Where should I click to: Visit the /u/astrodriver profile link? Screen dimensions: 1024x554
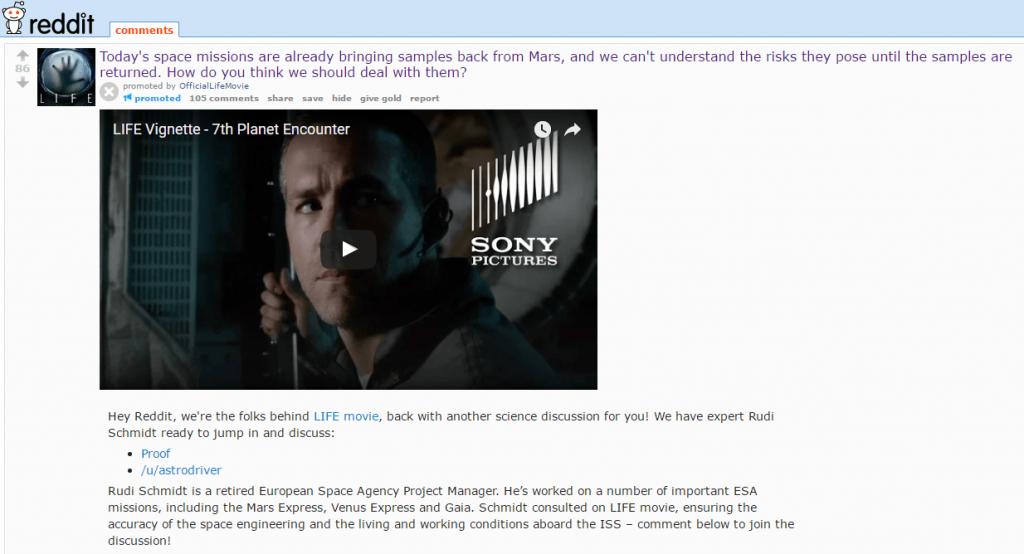(182, 470)
